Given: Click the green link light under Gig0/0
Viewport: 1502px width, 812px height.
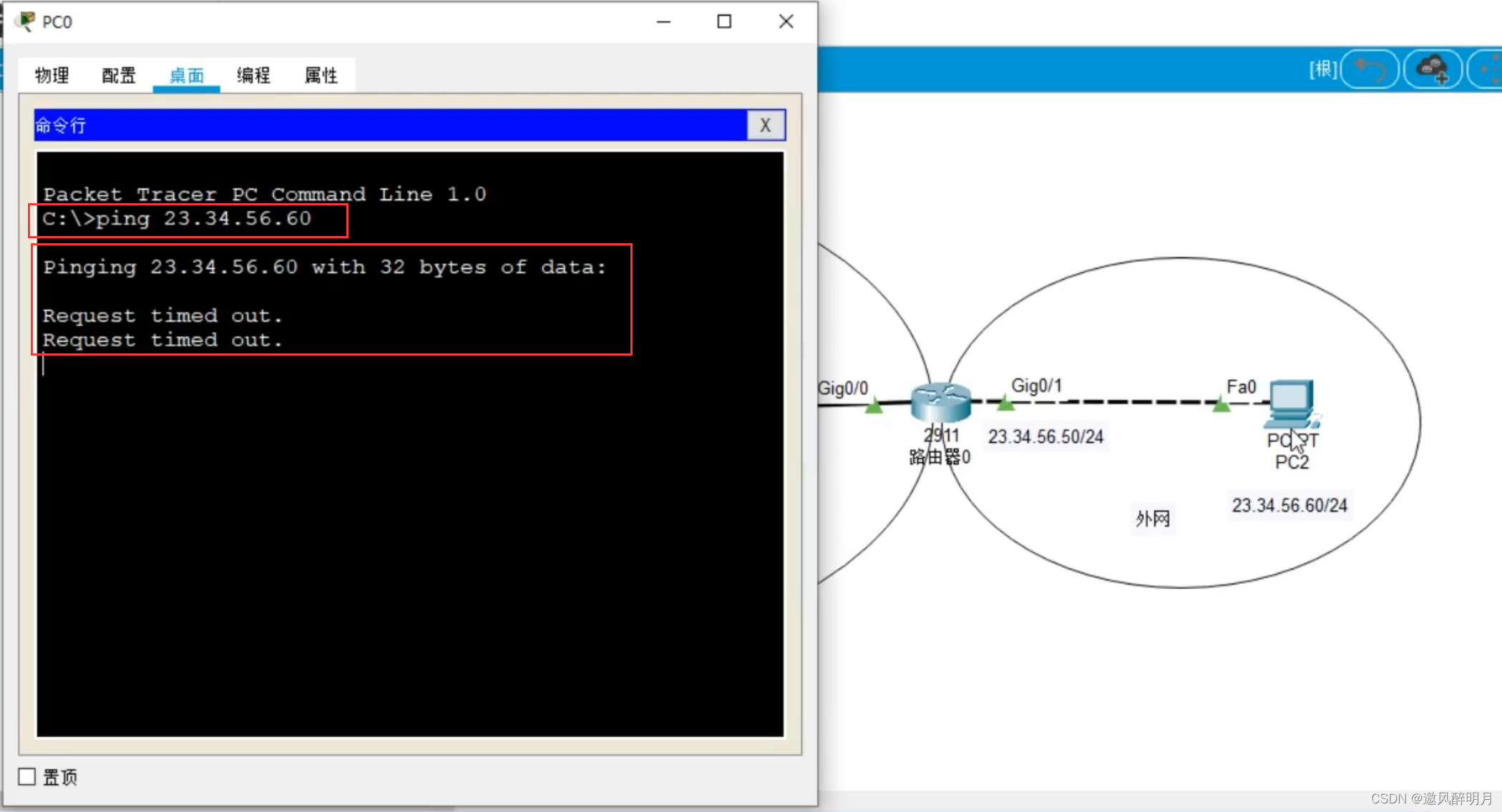Looking at the screenshot, I should click(x=874, y=407).
